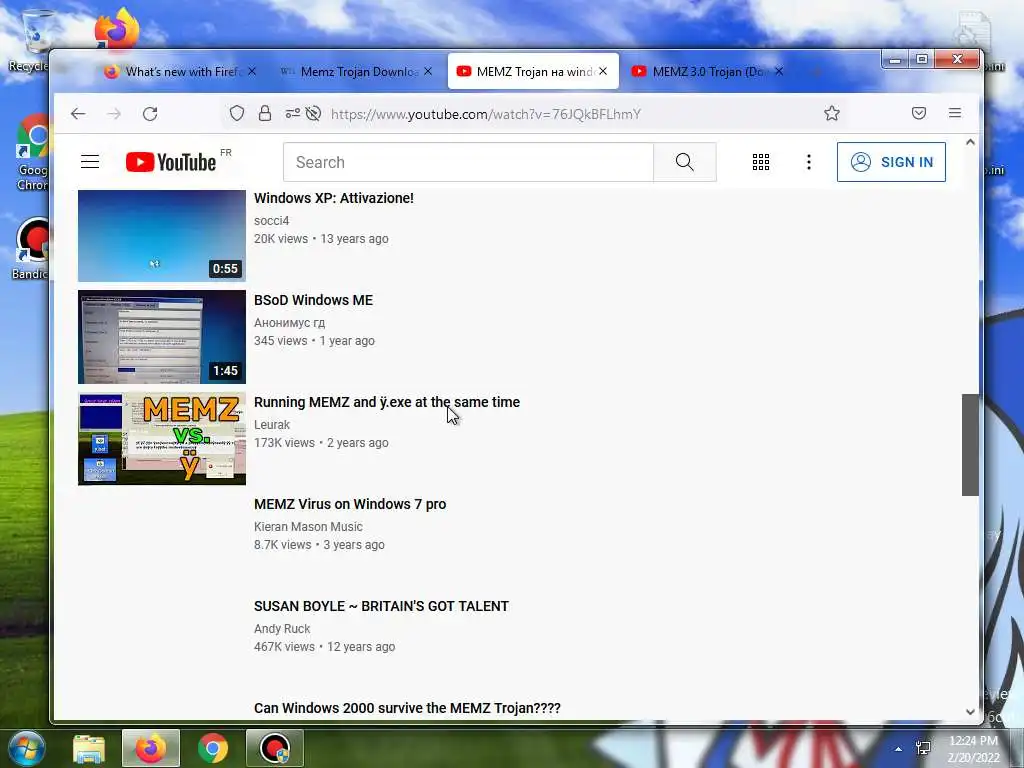This screenshot has width=1024, height=768.
Task: Open BSoD Windows ME video thumbnail
Action: [162, 337]
